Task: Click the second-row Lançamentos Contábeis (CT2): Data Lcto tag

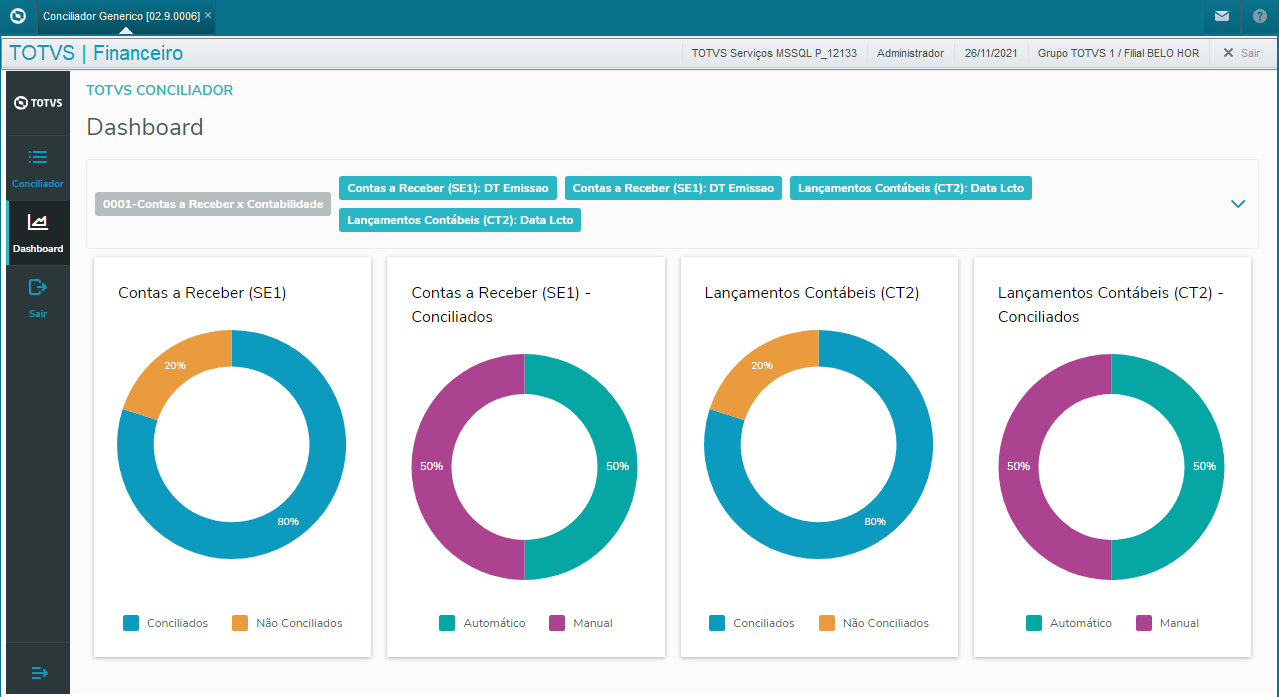Action: coord(460,220)
